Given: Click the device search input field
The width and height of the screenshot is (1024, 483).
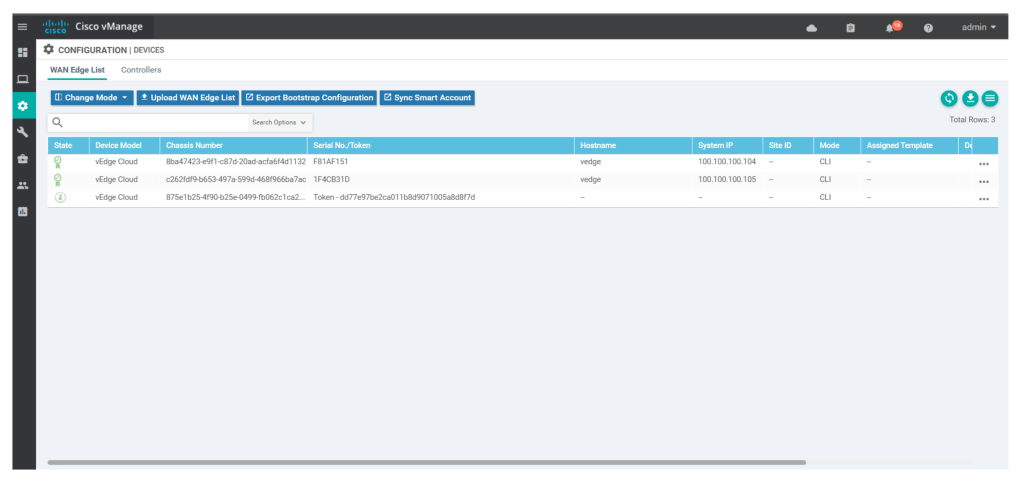Looking at the screenshot, I should [155, 122].
